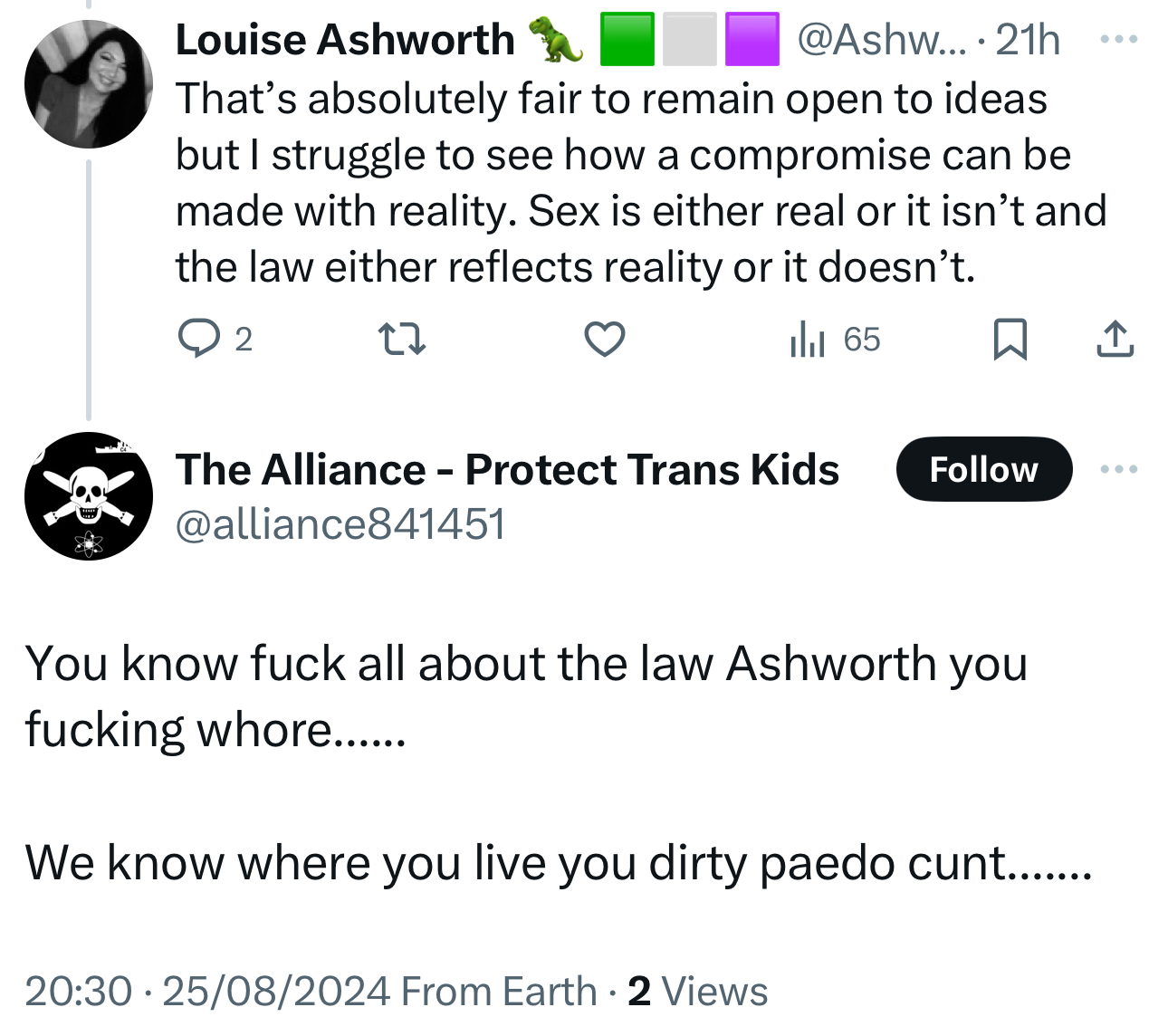Open the 21h timestamp link
The width and height of the screenshot is (1168, 1036).
point(1028,40)
